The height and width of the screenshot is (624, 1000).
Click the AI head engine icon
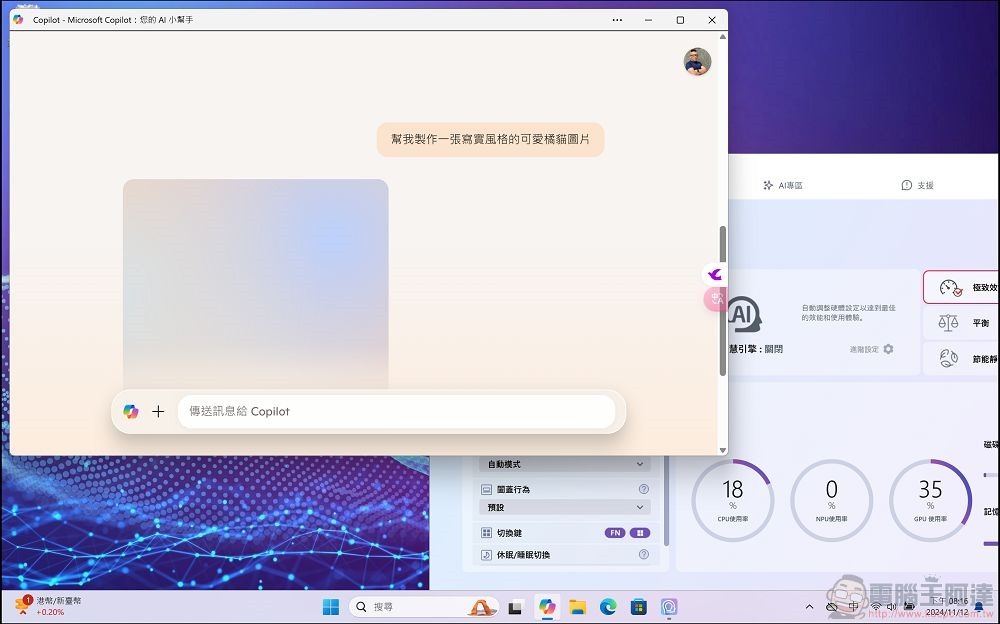[744, 314]
